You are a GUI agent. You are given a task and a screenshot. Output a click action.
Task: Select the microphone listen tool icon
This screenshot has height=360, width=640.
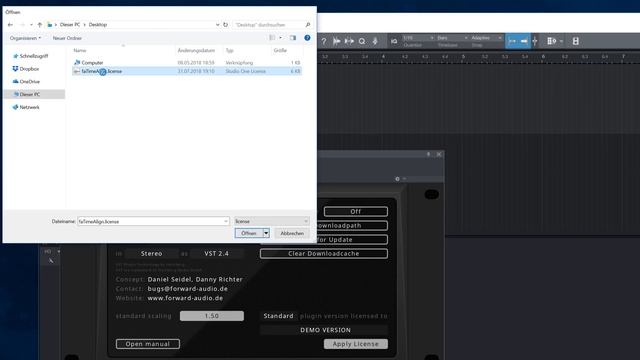[x=375, y=41]
